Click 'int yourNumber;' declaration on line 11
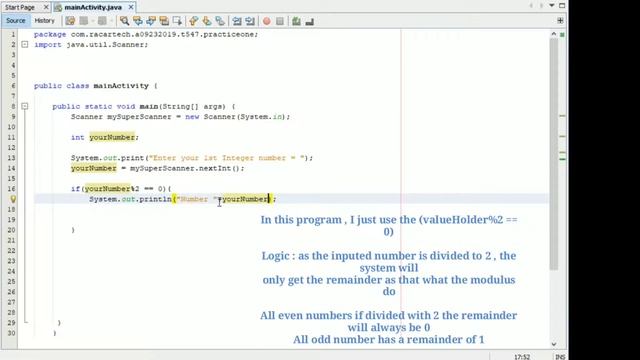The image size is (640, 360). point(105,137)
